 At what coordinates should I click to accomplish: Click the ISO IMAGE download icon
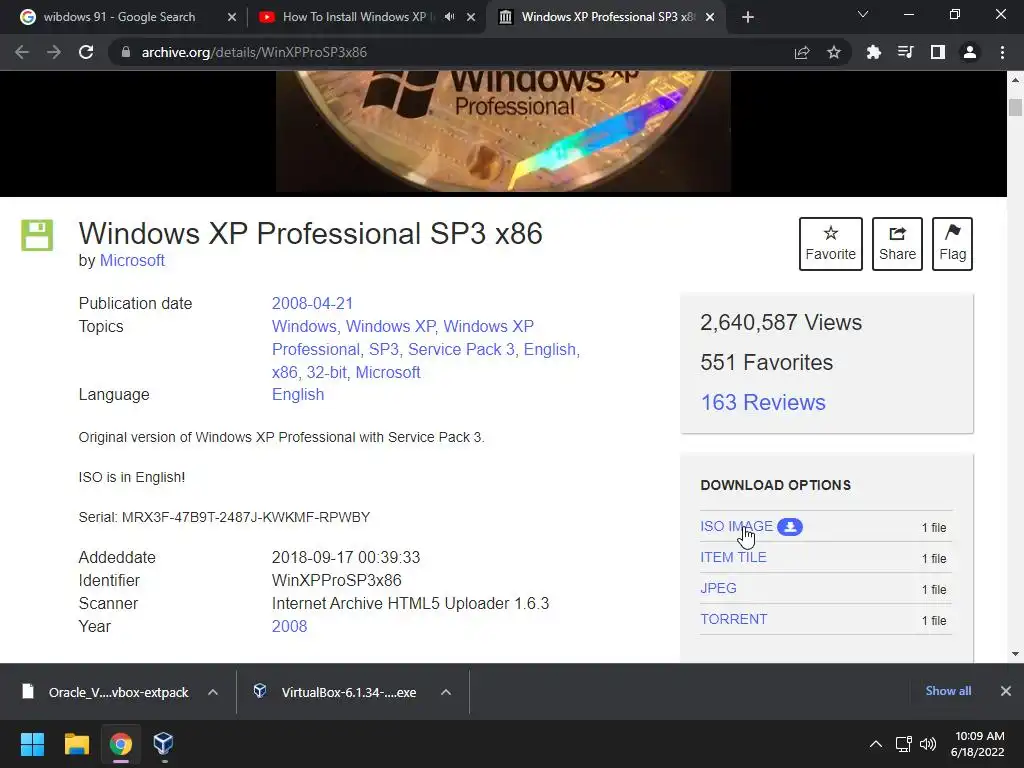(x=790, y=526)
